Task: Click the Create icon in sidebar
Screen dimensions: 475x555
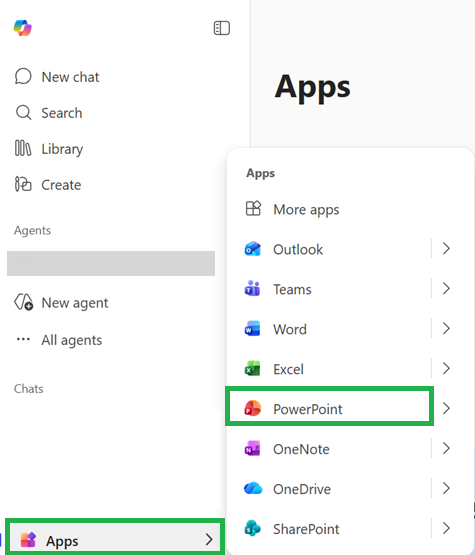Action: coord(23,184)
